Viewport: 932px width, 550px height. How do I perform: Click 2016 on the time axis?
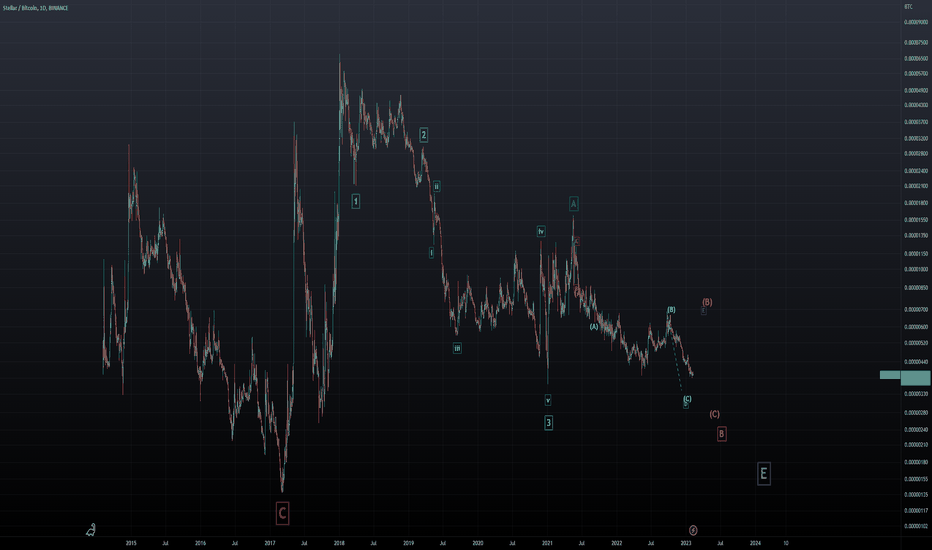click(x=200, y=543)
